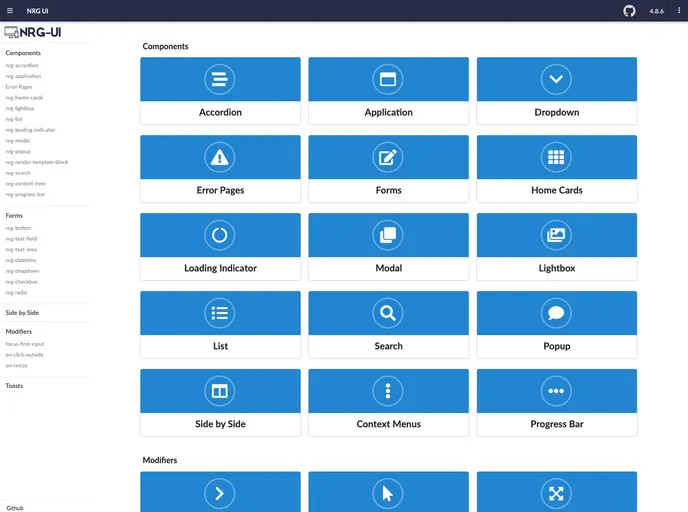The image size is (688, 512).
Task: Open the Home Cards grid icon card
Action: pyautogui.click(x=557, y=168)
